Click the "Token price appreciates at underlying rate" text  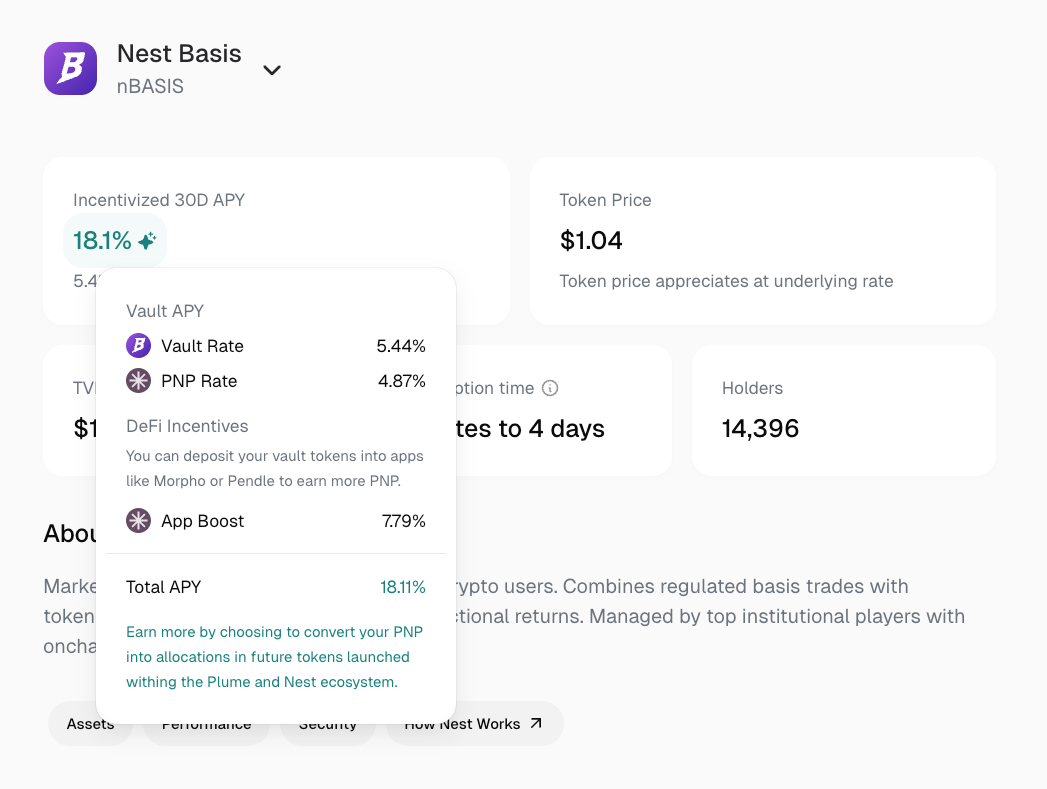click(726, 281)
